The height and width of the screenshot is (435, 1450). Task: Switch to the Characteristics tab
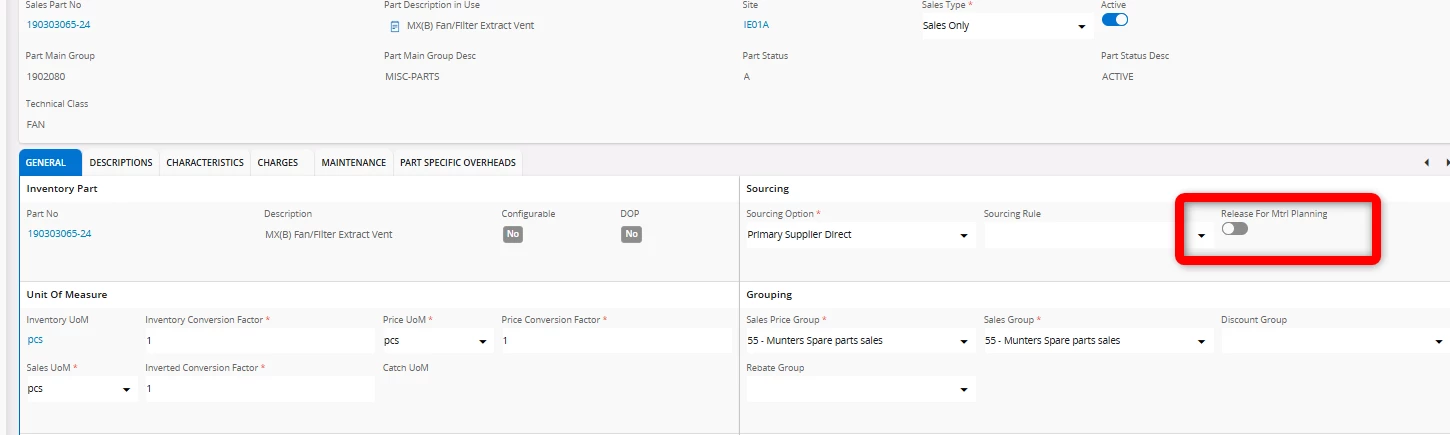(x=205, y=163)
